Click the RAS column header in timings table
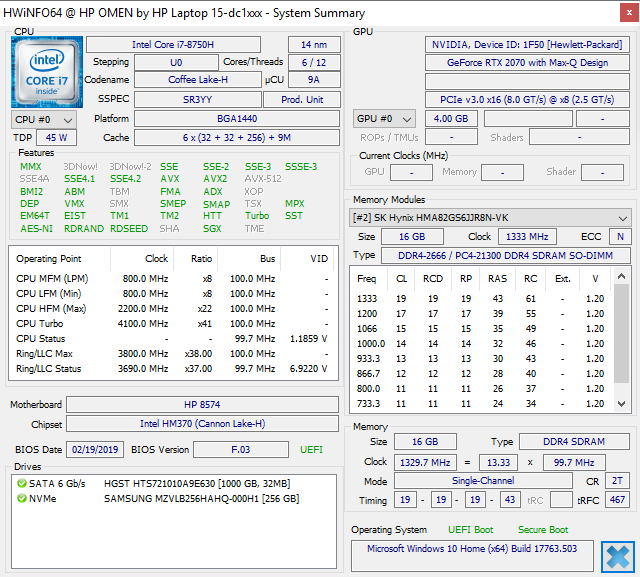 (x=497, y=279)
